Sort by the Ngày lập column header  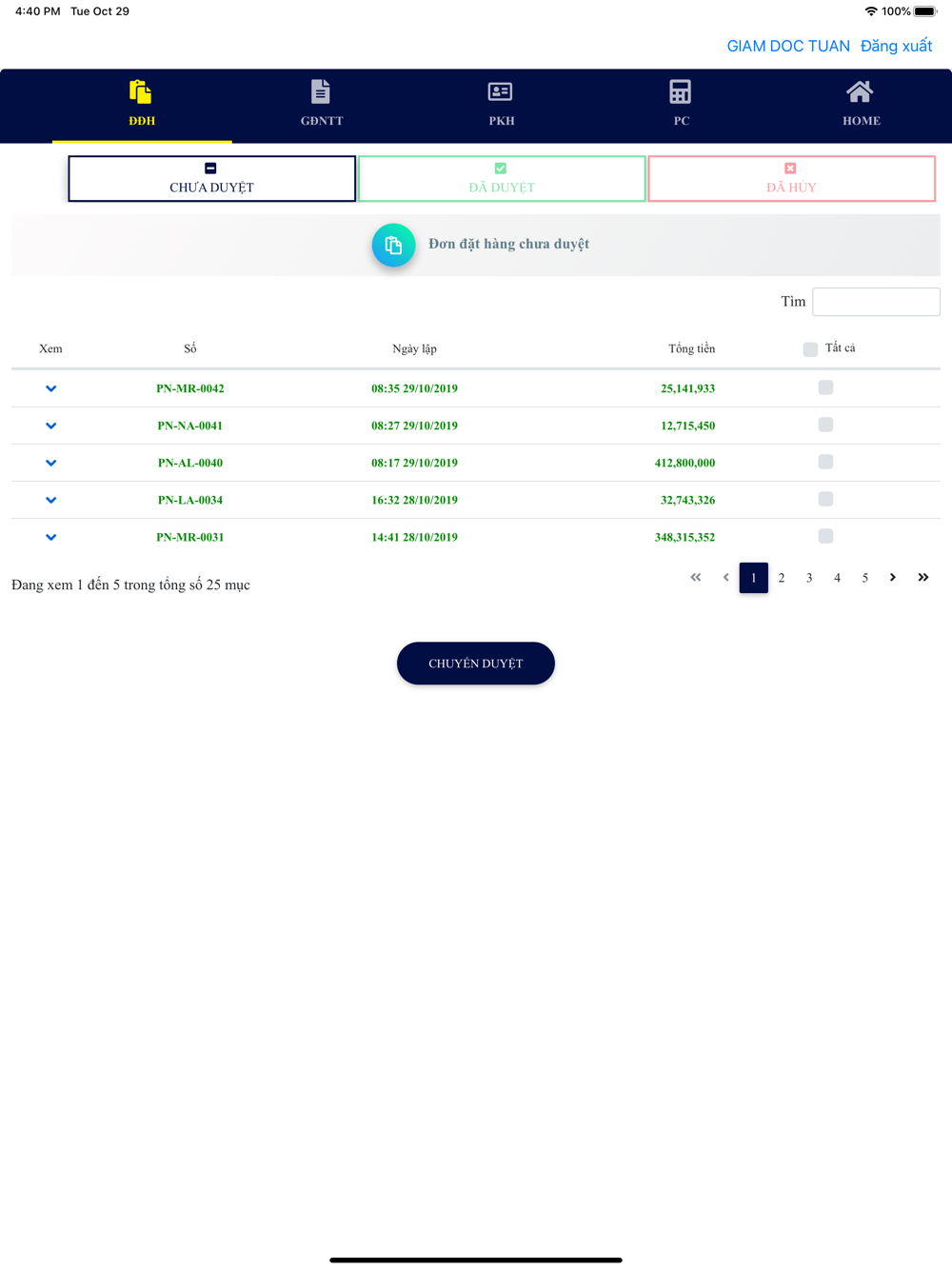415,349
